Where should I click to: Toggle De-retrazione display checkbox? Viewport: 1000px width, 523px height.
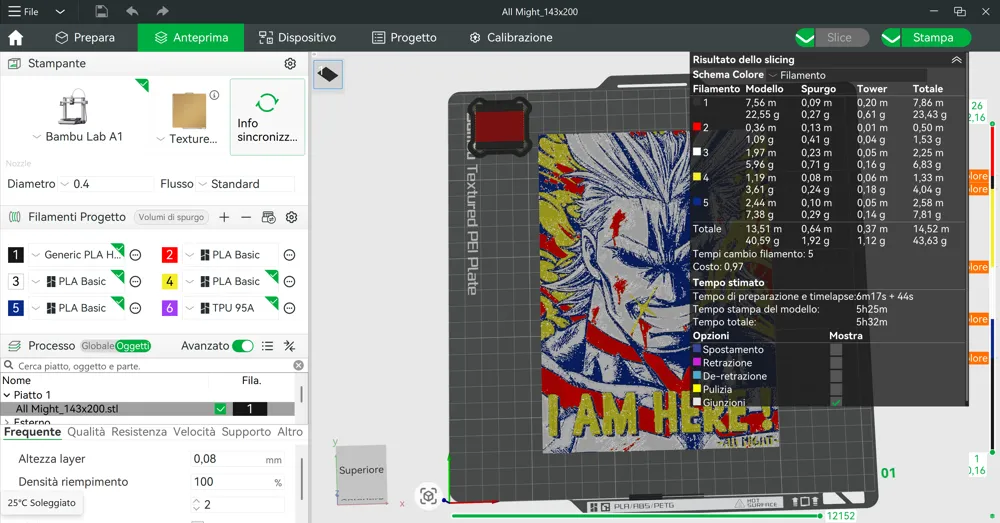[x=836, y=376]
